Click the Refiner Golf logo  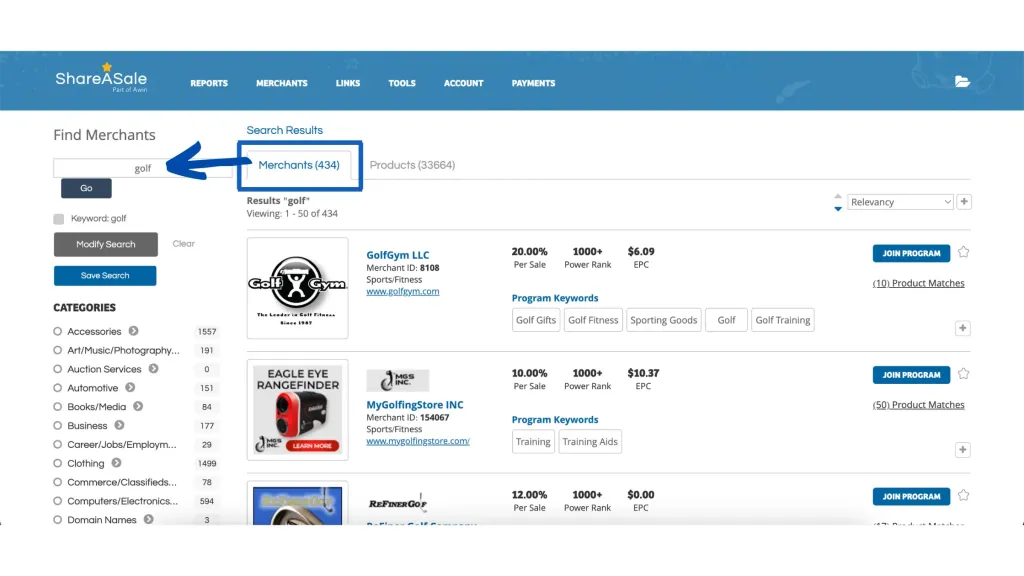pyautogui.click(x=397, y=503)
